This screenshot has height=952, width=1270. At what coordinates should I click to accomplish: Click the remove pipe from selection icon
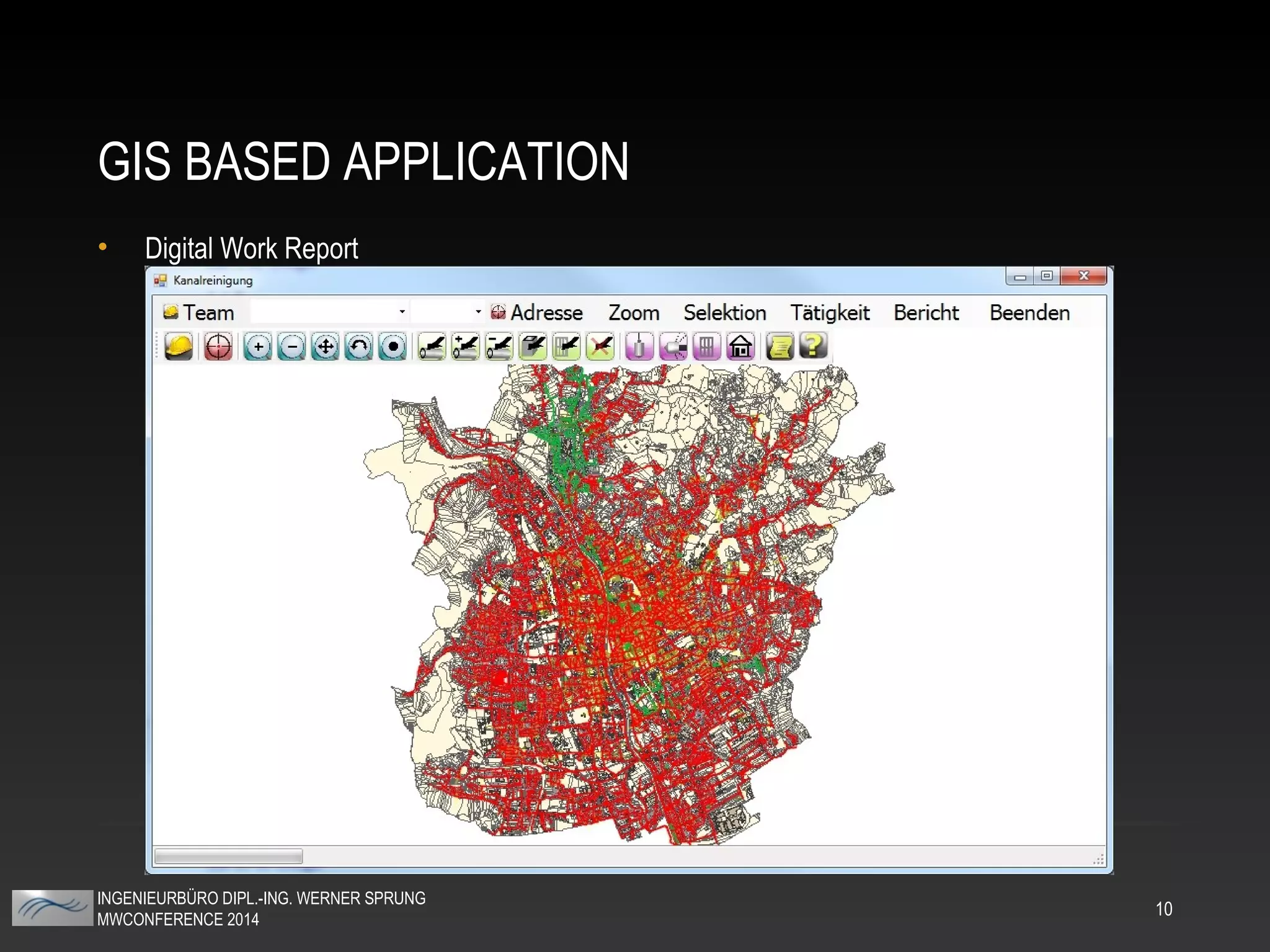click(x=499, y=346)
